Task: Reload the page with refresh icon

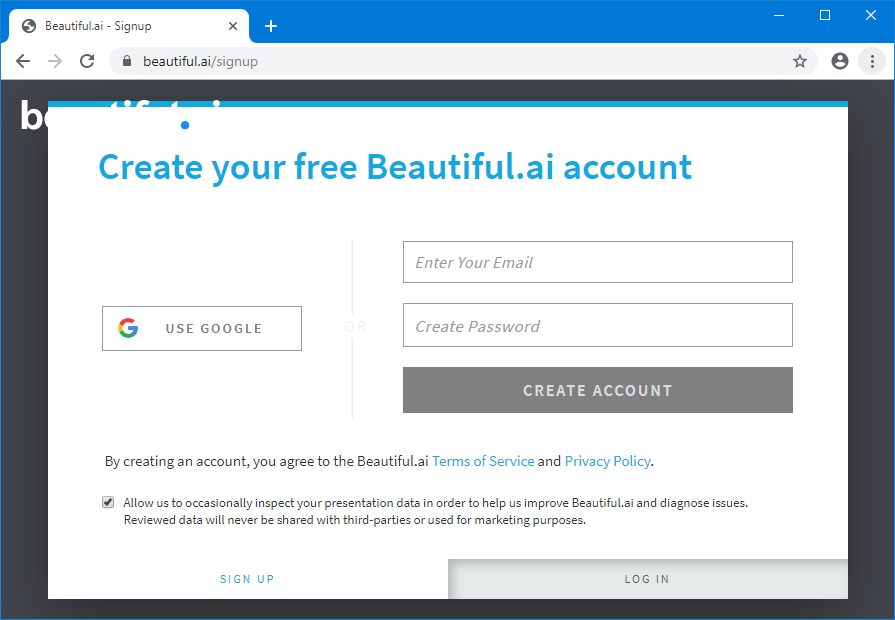Action: point(87,61)
